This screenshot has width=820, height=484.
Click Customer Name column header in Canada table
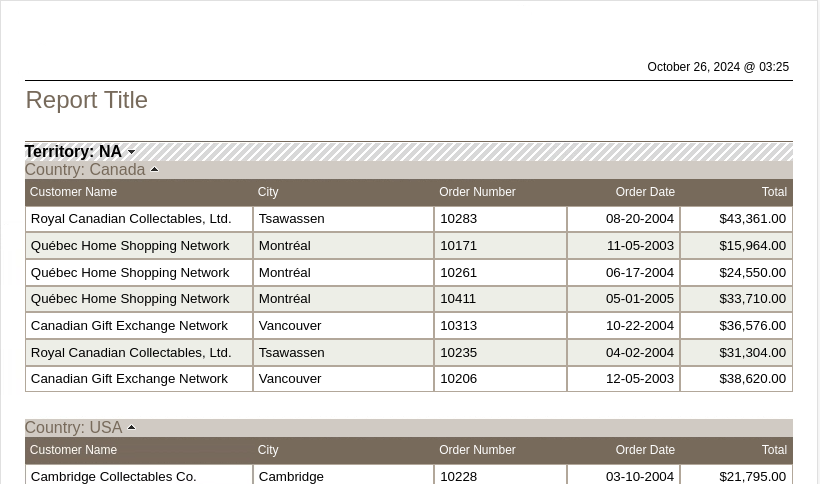tap(73, 192)
